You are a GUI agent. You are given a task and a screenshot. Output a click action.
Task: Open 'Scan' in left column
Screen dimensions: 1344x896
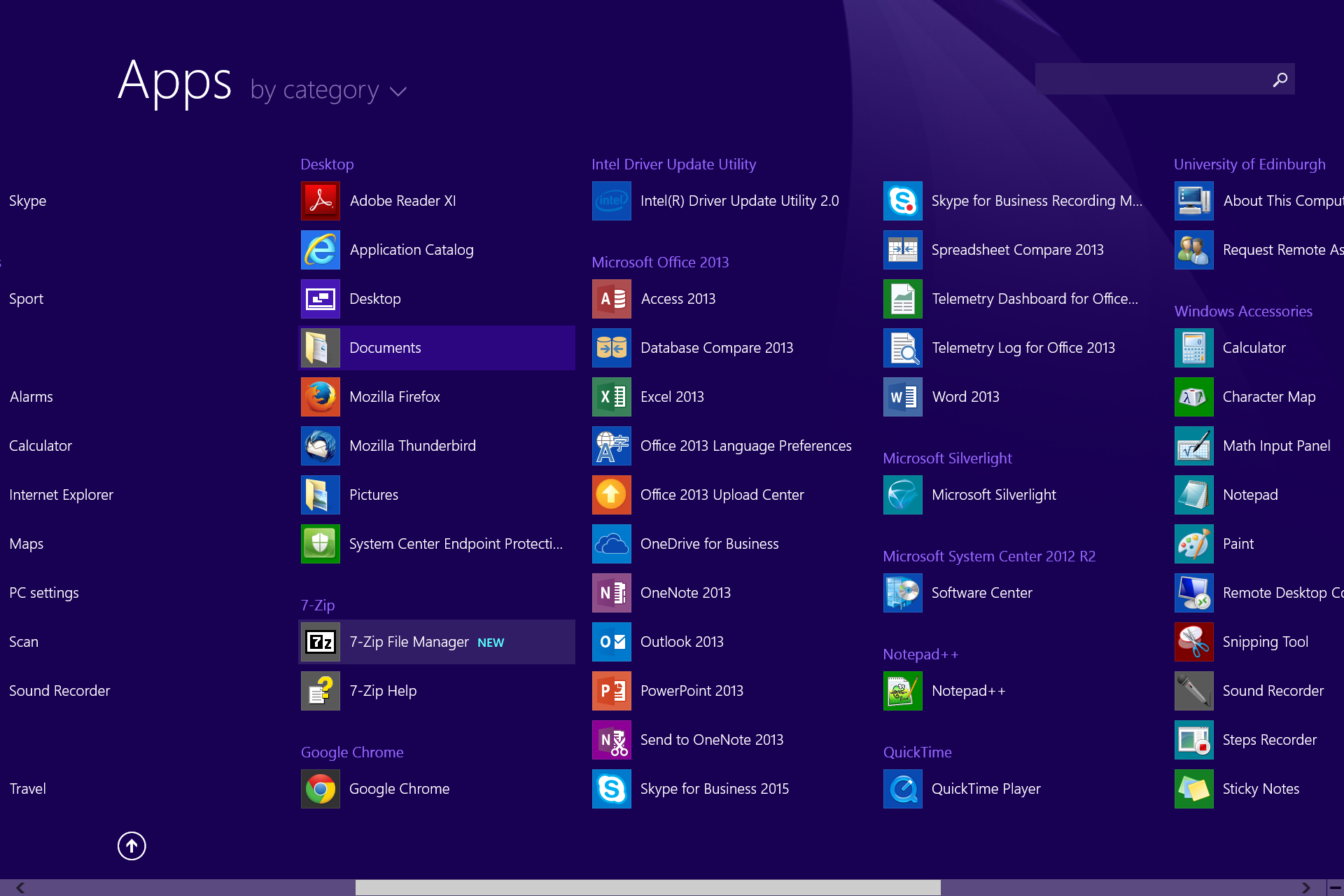point(24,642)
